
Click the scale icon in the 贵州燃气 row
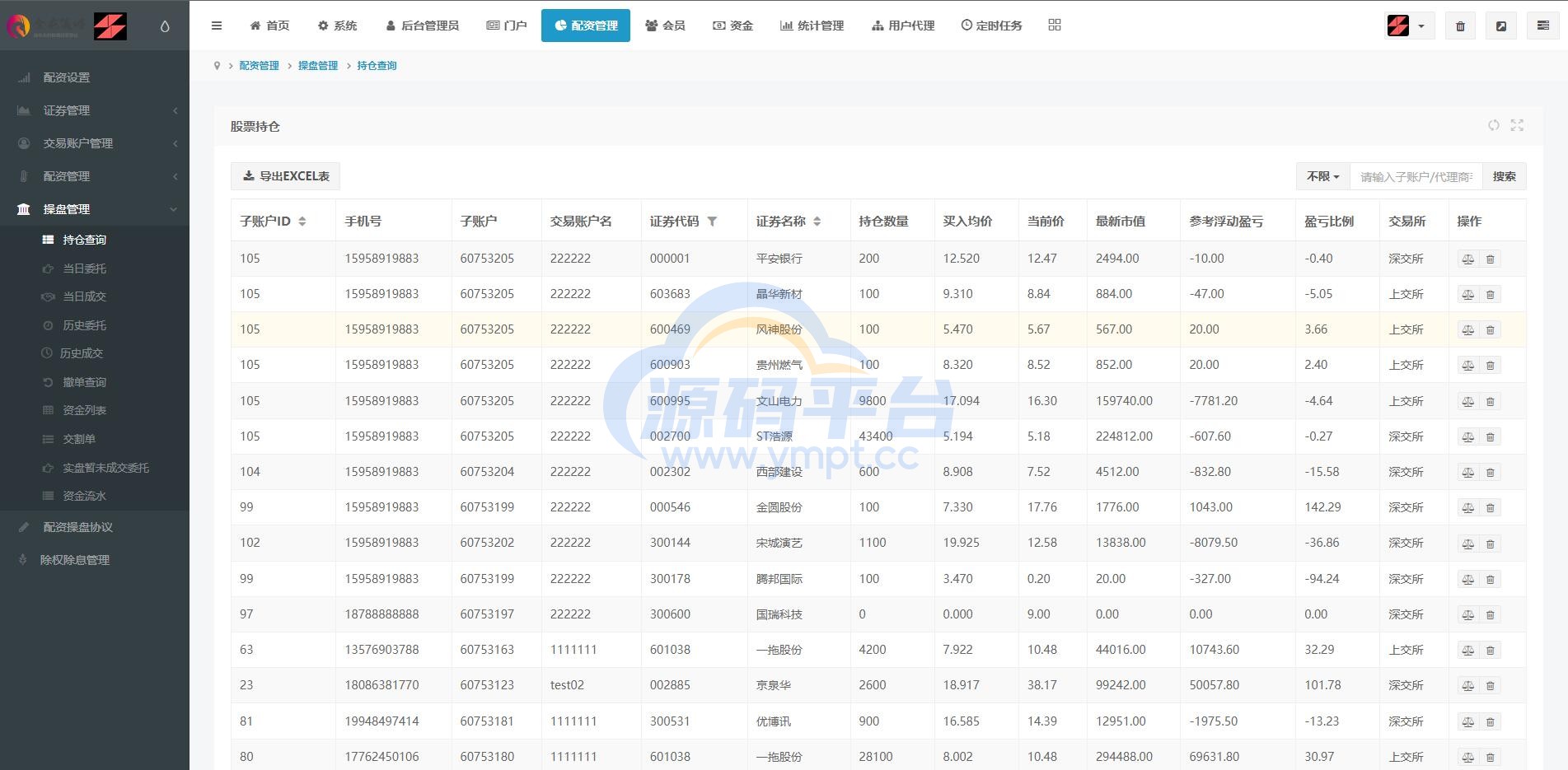click(1468, 365)
